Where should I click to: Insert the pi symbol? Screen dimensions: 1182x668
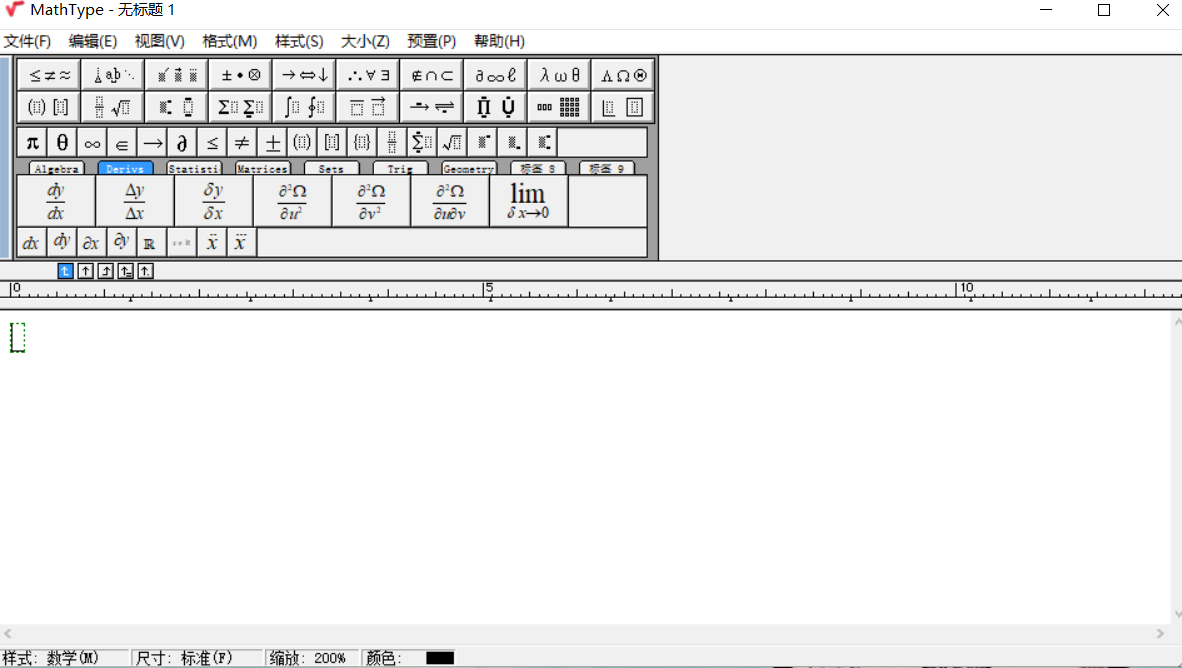(x=32, y=142)
